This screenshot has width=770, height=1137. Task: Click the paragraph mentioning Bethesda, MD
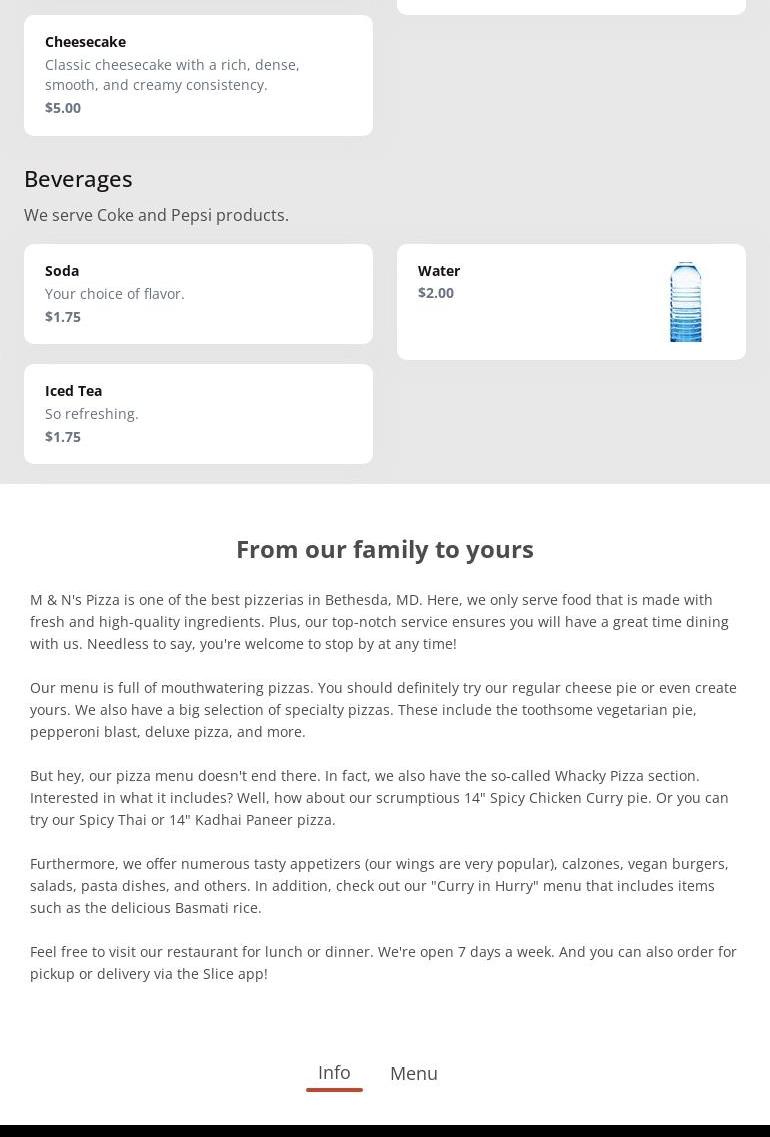pyautogui.click(x=380, y=622)
